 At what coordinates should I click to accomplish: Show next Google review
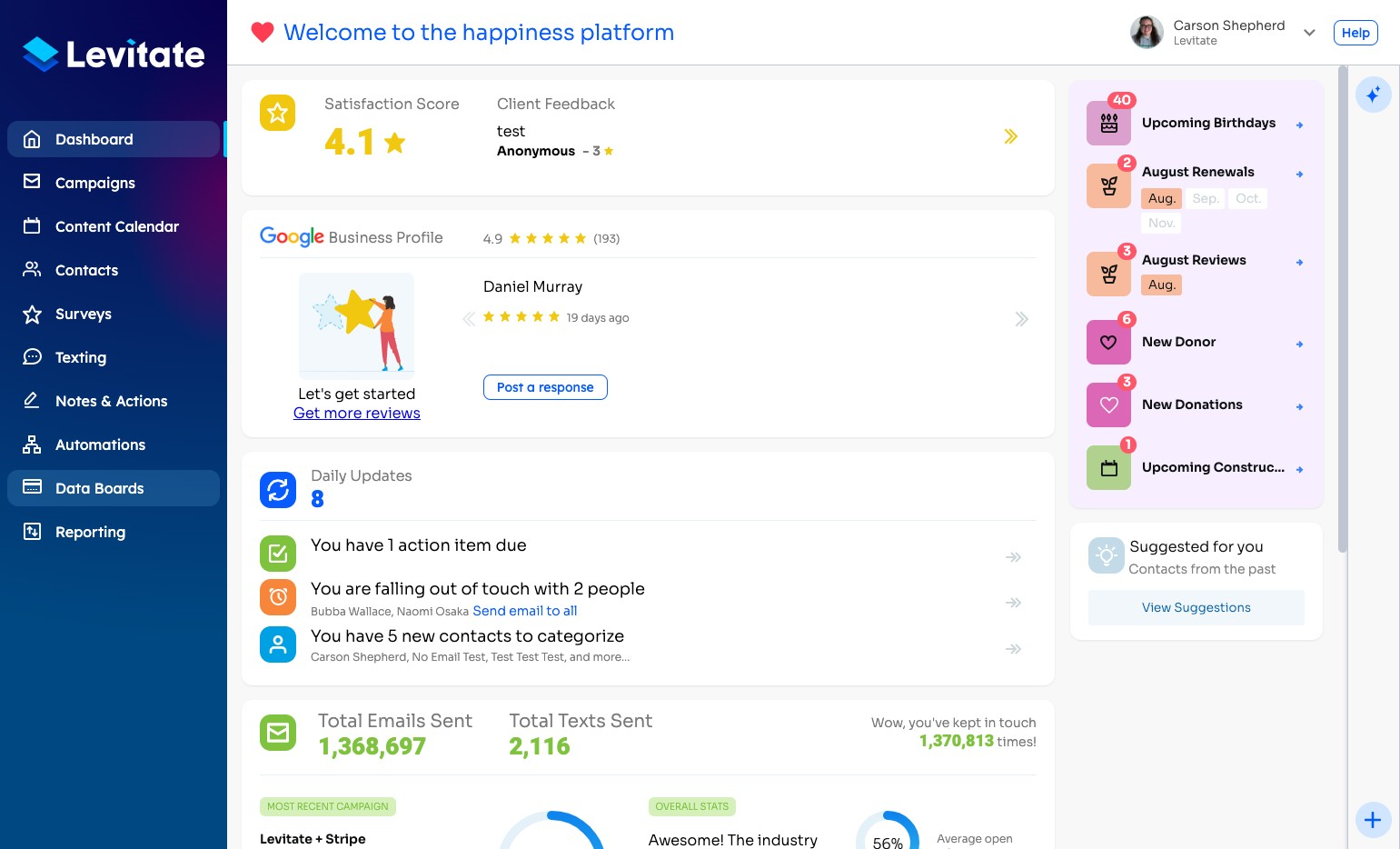pyautogui.click(x=1022, y=319)
